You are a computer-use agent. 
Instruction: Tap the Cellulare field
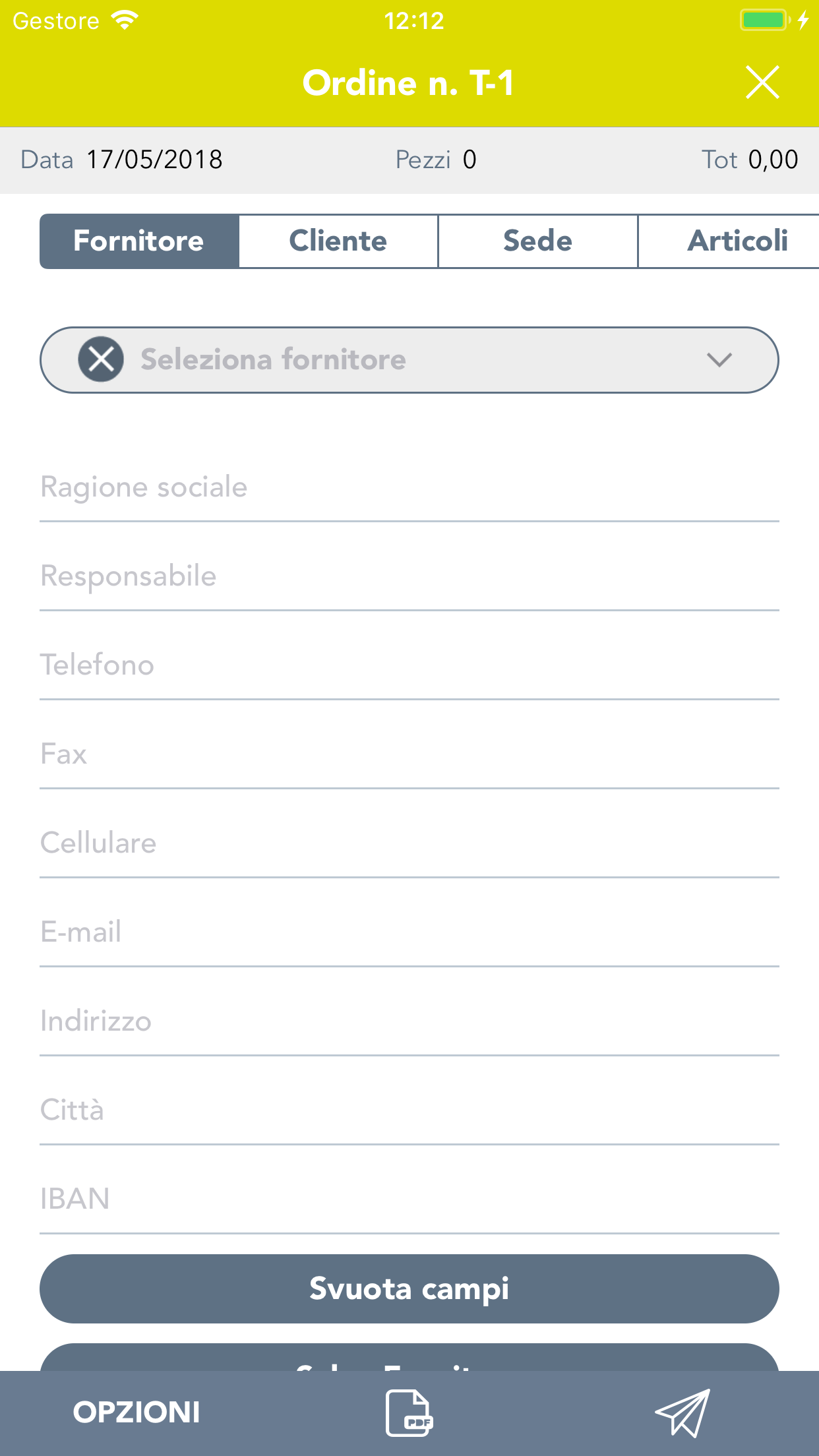409,844
